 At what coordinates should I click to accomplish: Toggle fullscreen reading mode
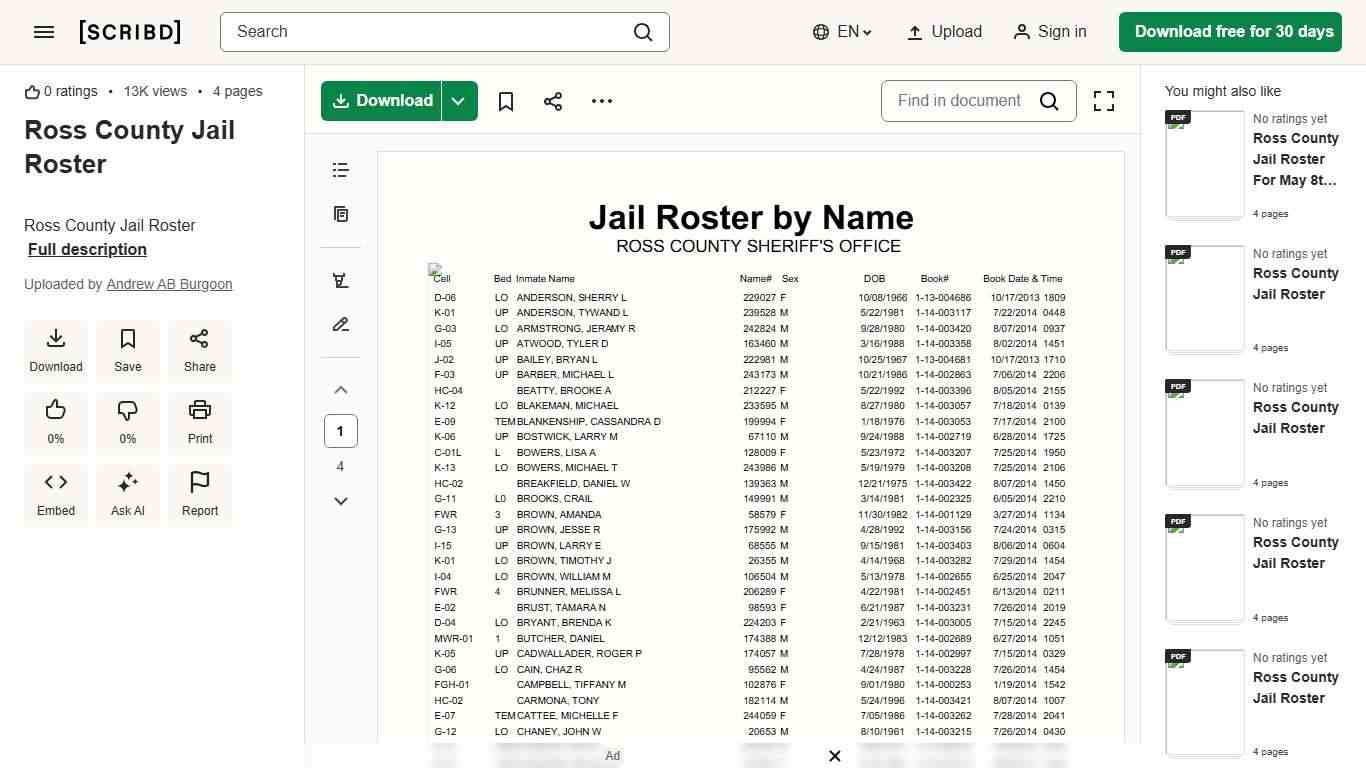click(x=1103, y=101)
